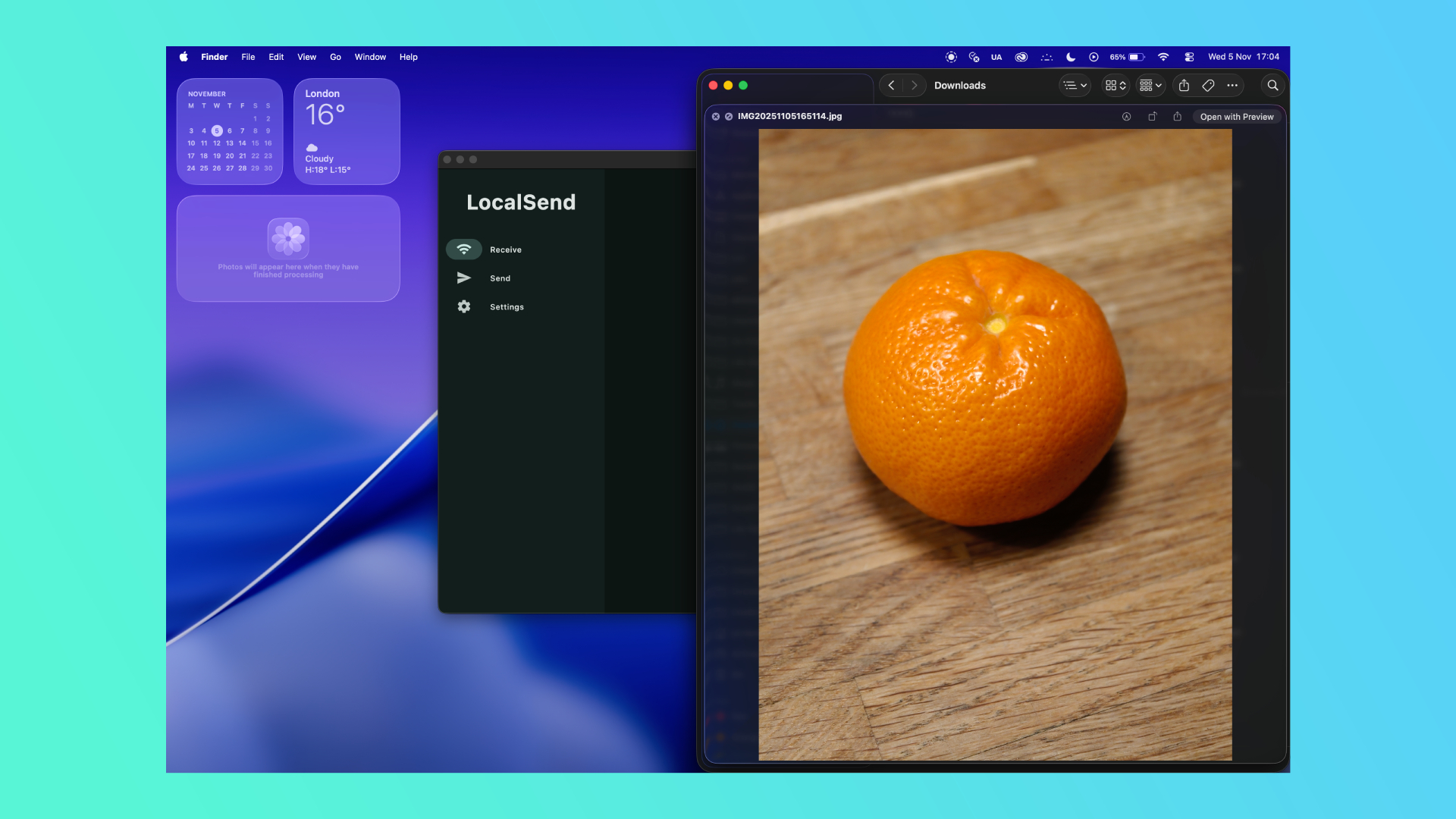Open the Tags editor in Finder toolbar

[x=1208, y=85]
